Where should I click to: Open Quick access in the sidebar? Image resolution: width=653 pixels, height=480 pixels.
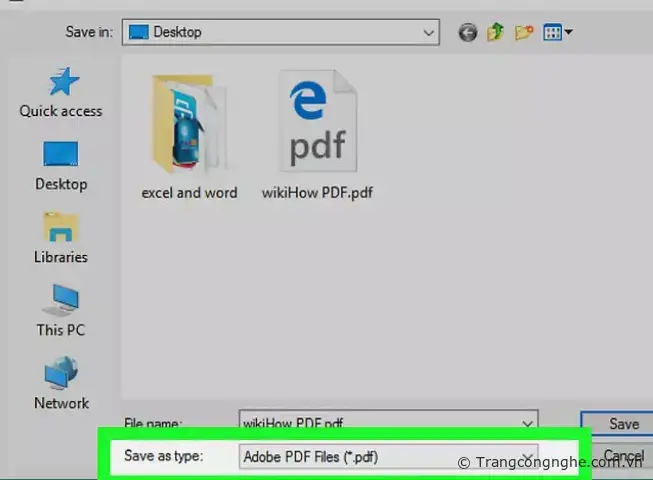61,92
